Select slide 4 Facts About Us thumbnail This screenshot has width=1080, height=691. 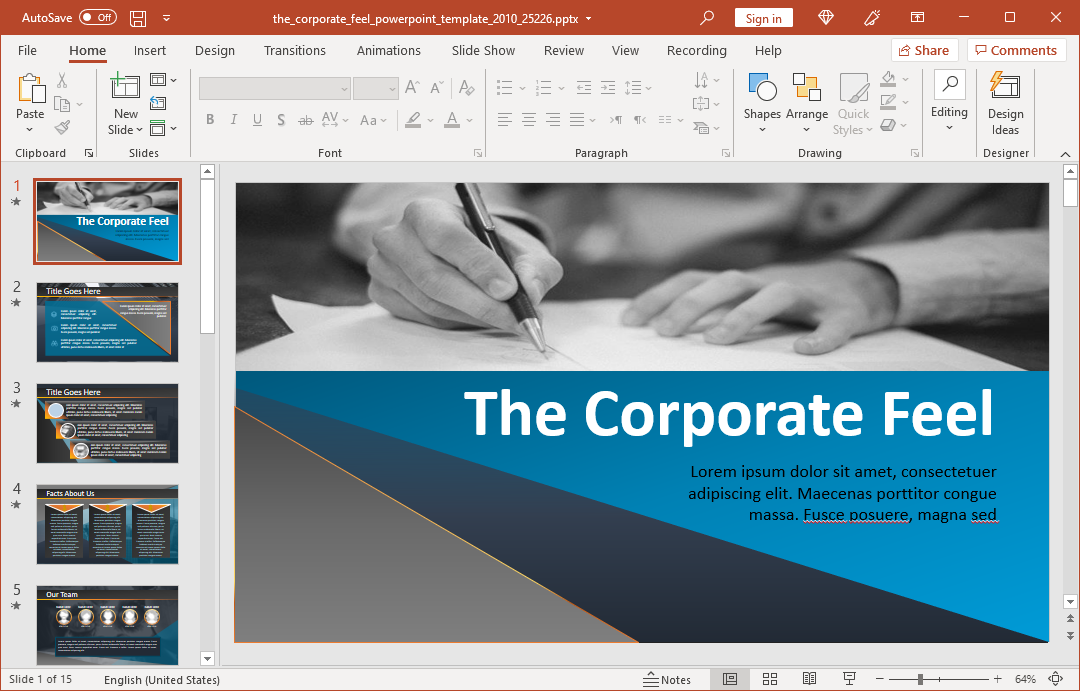point(107,523)
